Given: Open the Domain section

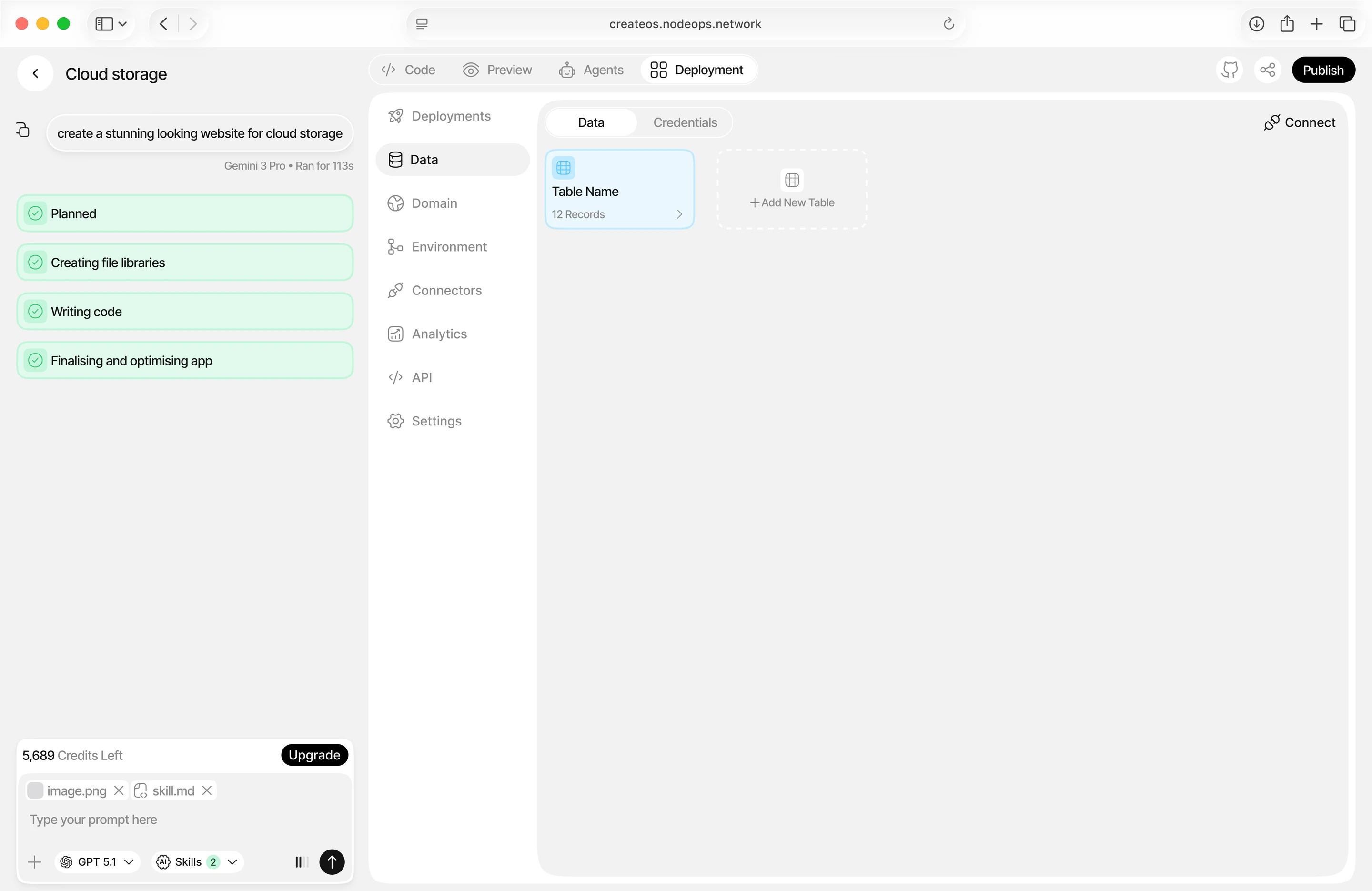Looking at the screenshot, I should (453, 203).
